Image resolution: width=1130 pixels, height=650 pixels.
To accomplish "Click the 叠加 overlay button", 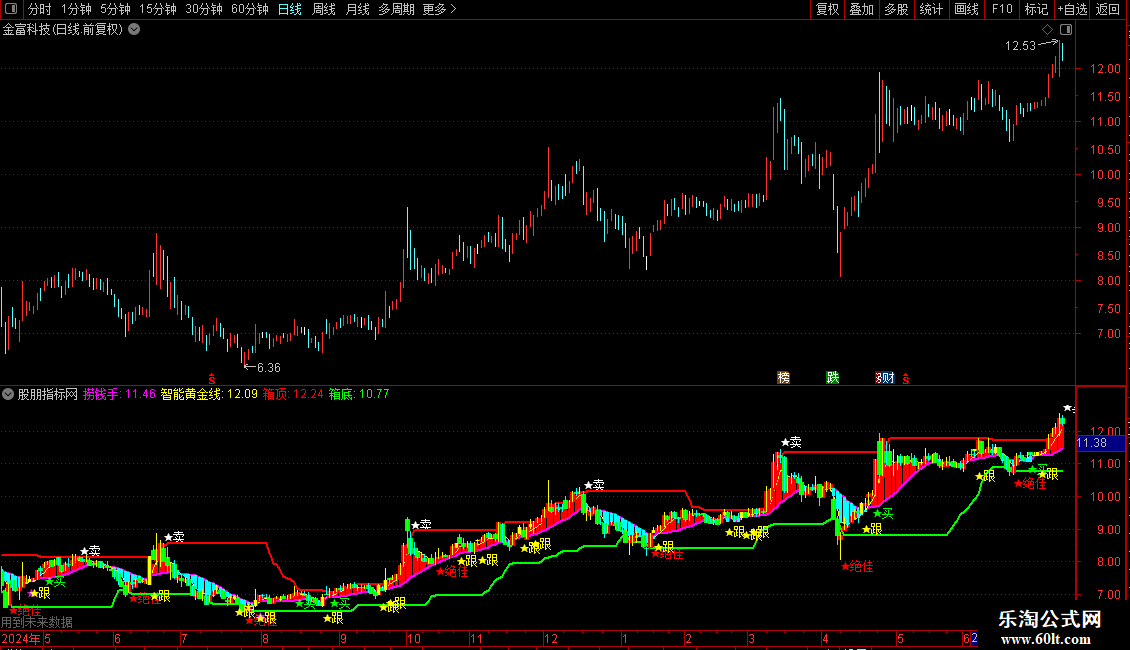I will pos(861,9).
